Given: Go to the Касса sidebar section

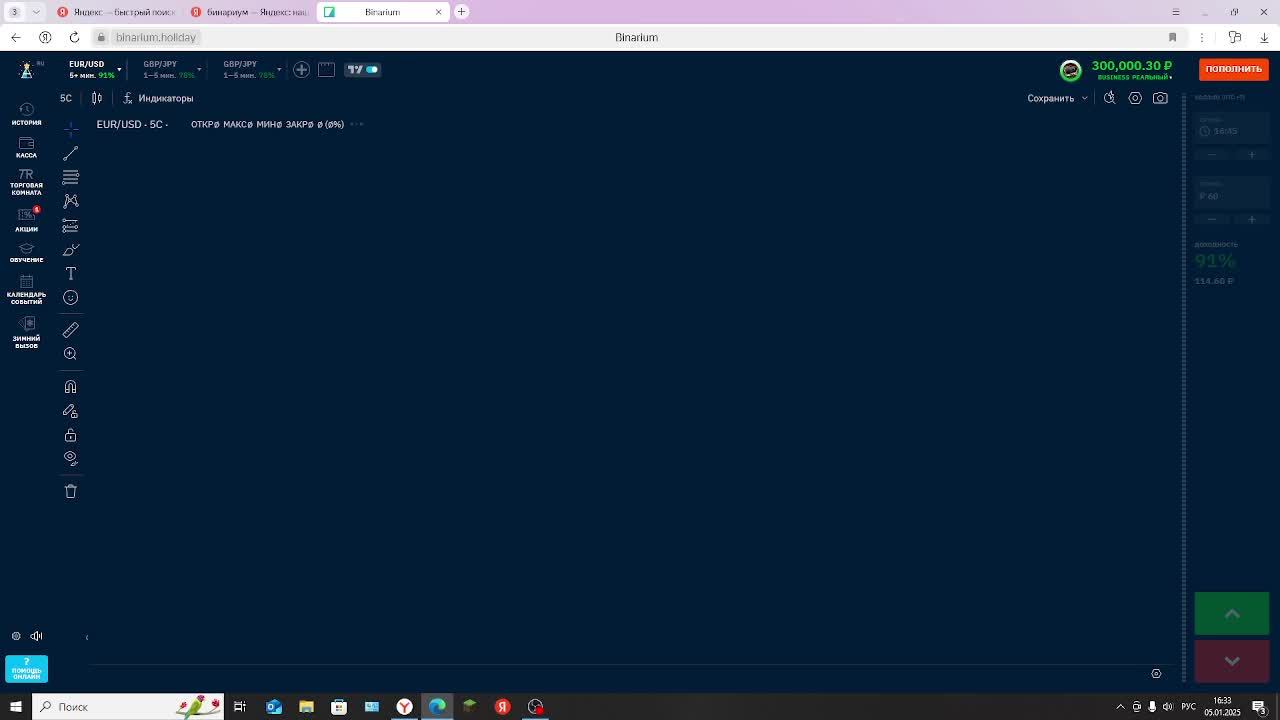Looking at the screenshot, I should 26,148.
